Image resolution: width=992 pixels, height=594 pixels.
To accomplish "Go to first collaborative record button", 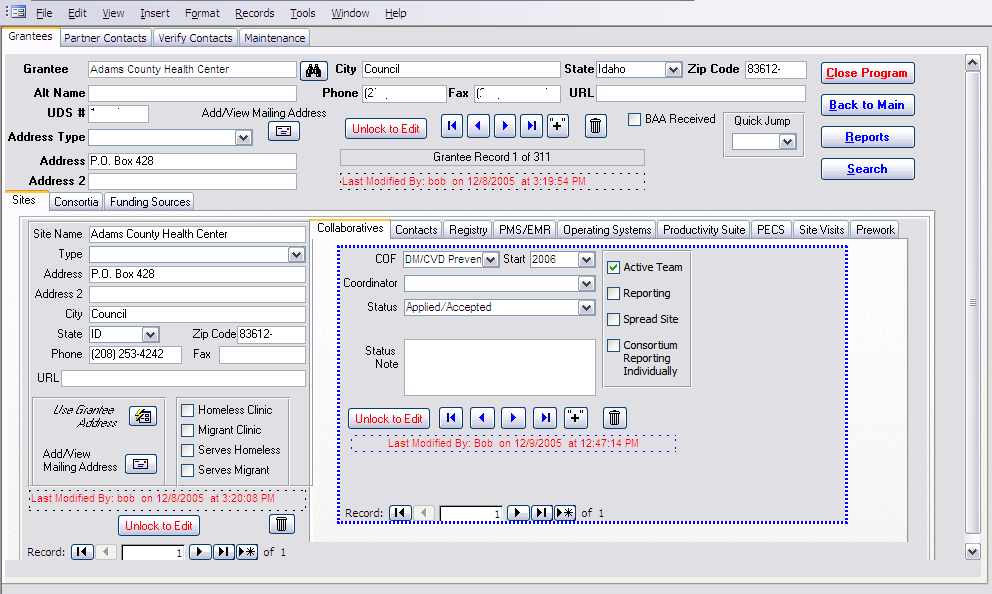I will [x=451, y=418].
